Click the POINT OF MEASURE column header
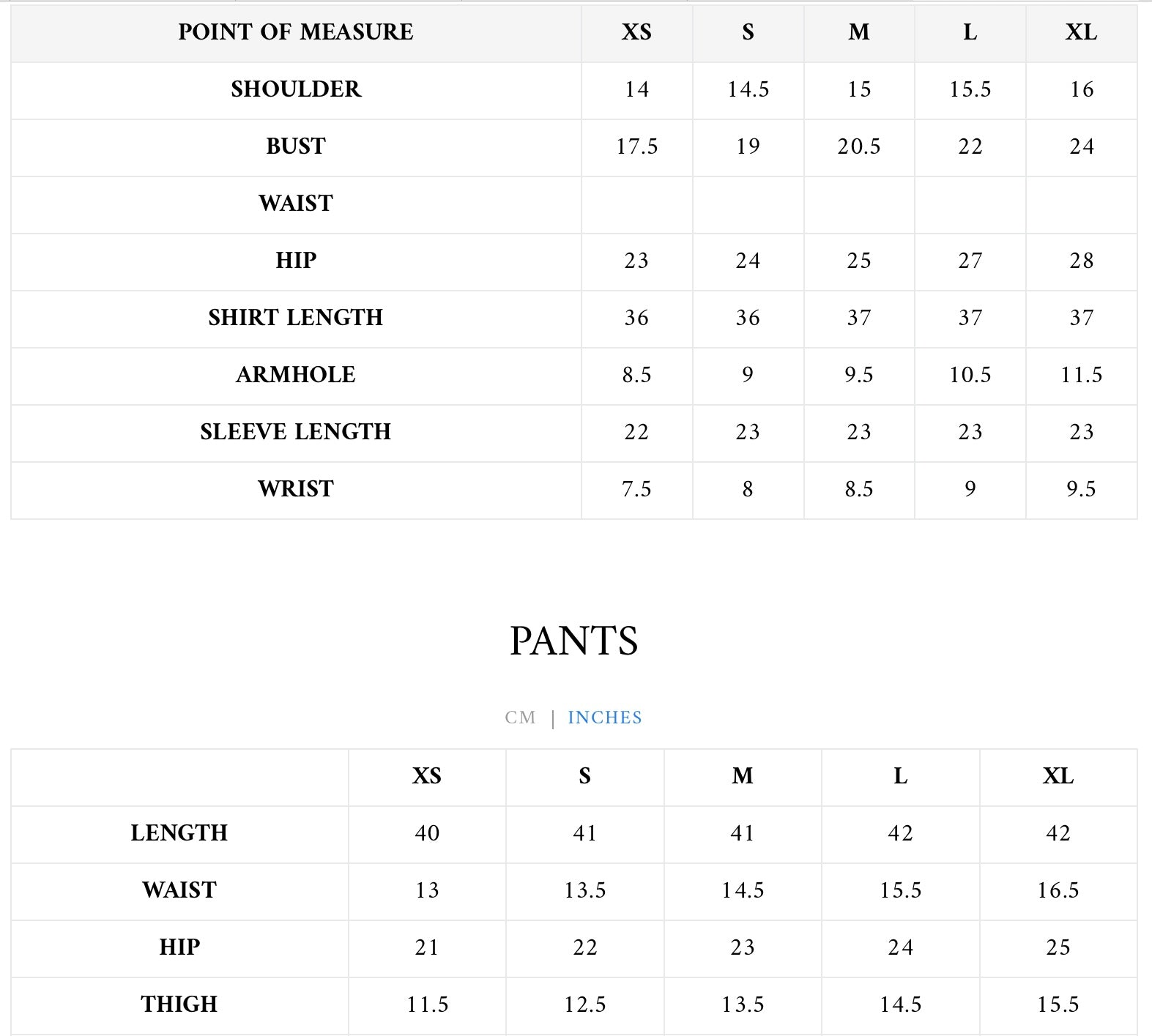 296,32
